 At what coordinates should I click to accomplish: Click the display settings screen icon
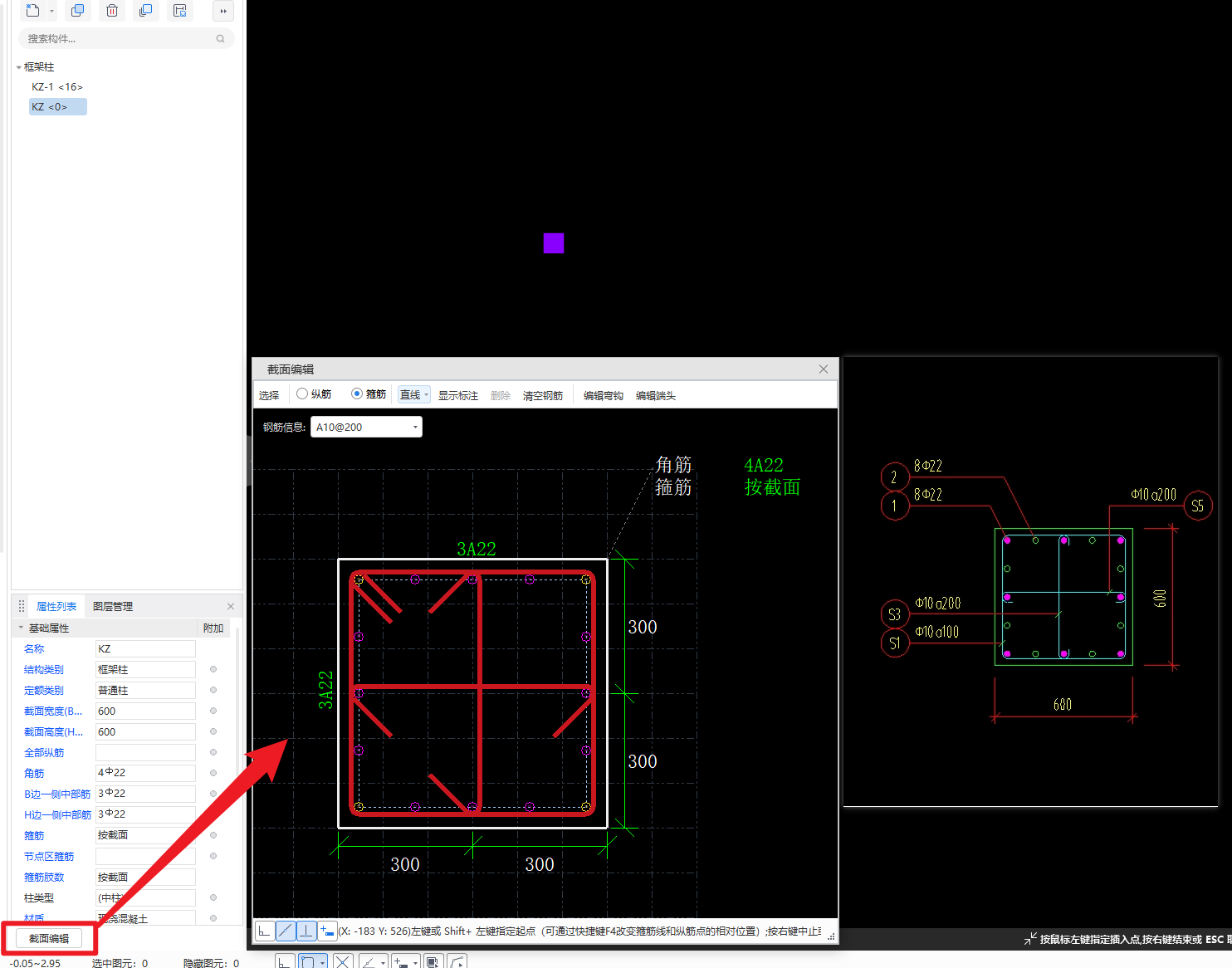(433, 961)
